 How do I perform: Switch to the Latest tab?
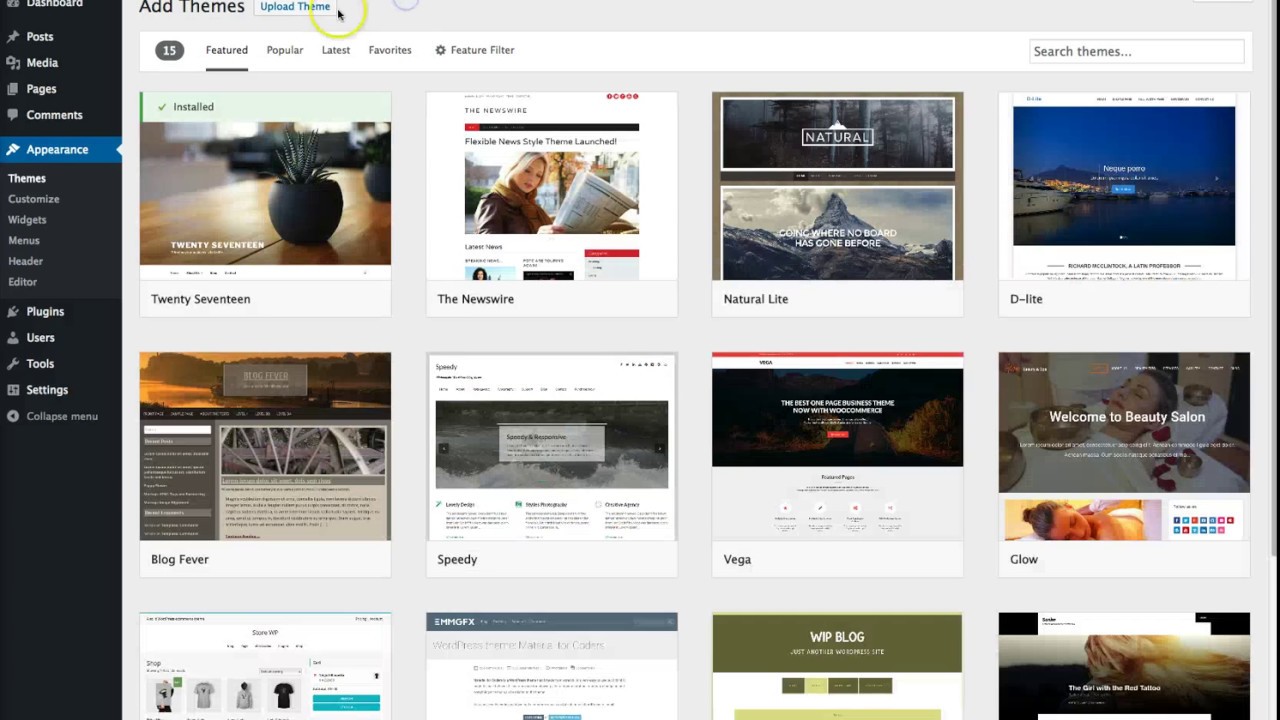pos(336,50)
